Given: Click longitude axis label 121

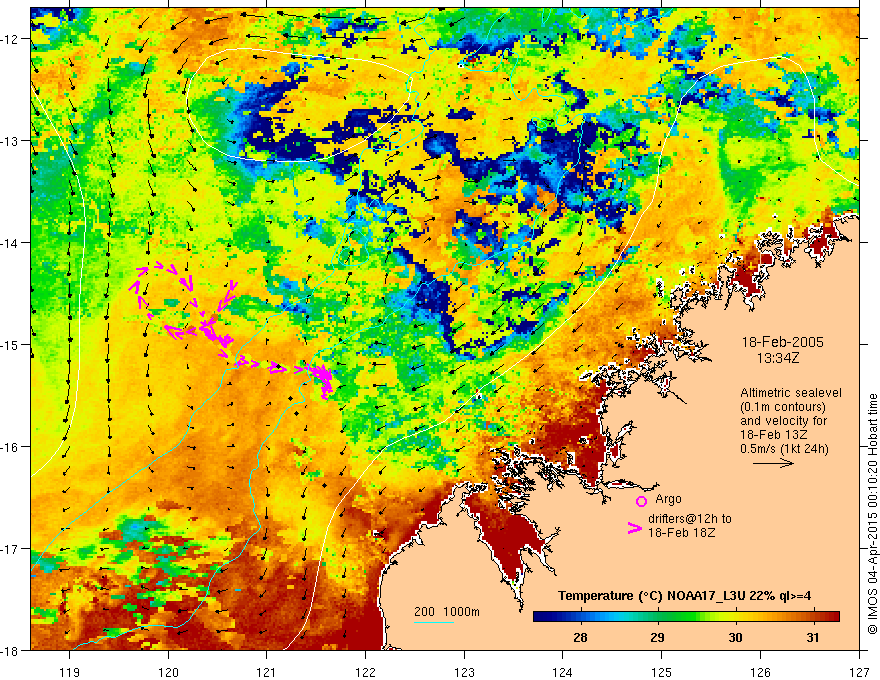Looking at the screenshot, I should [267, 672].
